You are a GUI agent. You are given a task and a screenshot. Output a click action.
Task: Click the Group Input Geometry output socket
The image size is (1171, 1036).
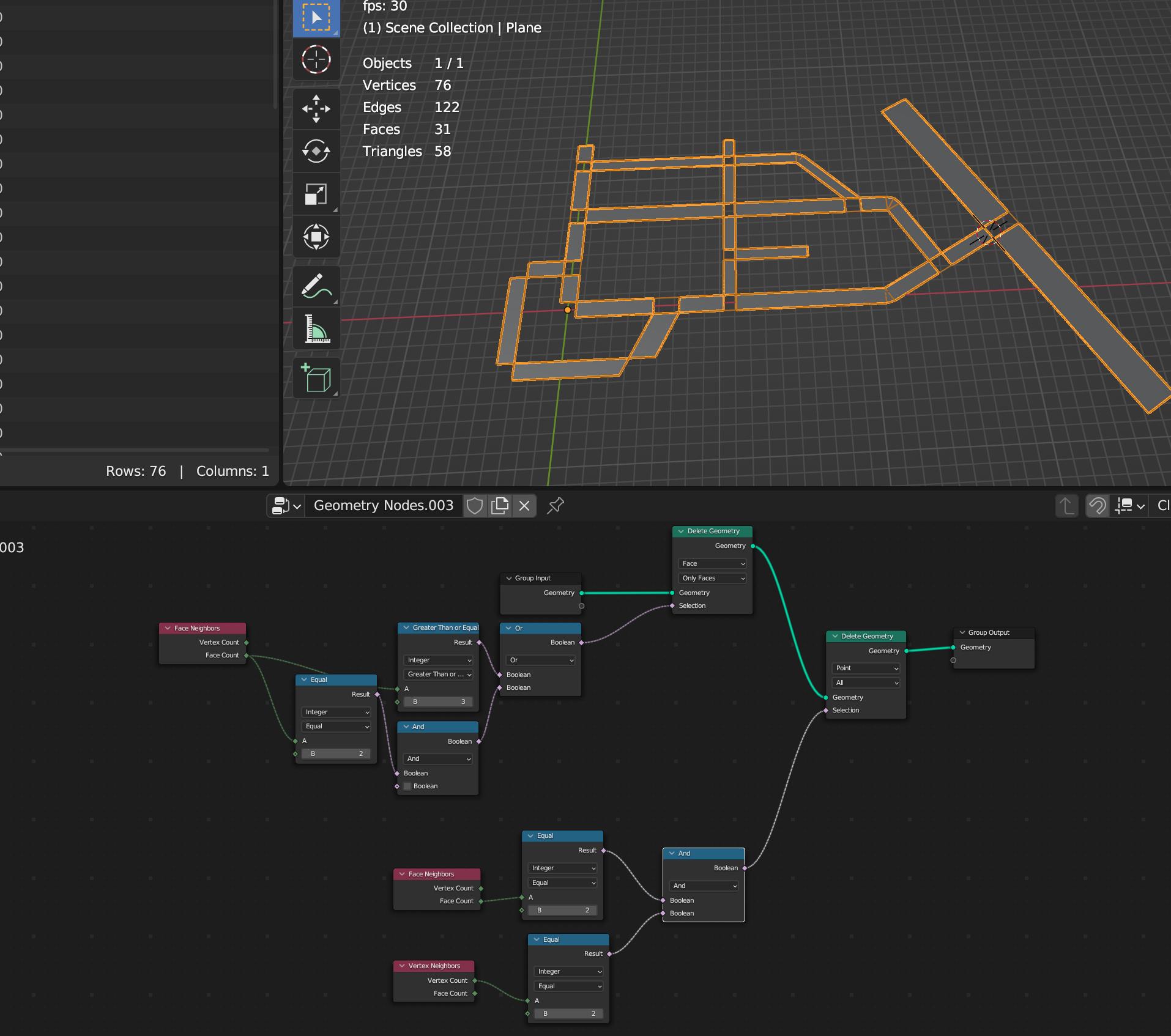pos(581,593)
